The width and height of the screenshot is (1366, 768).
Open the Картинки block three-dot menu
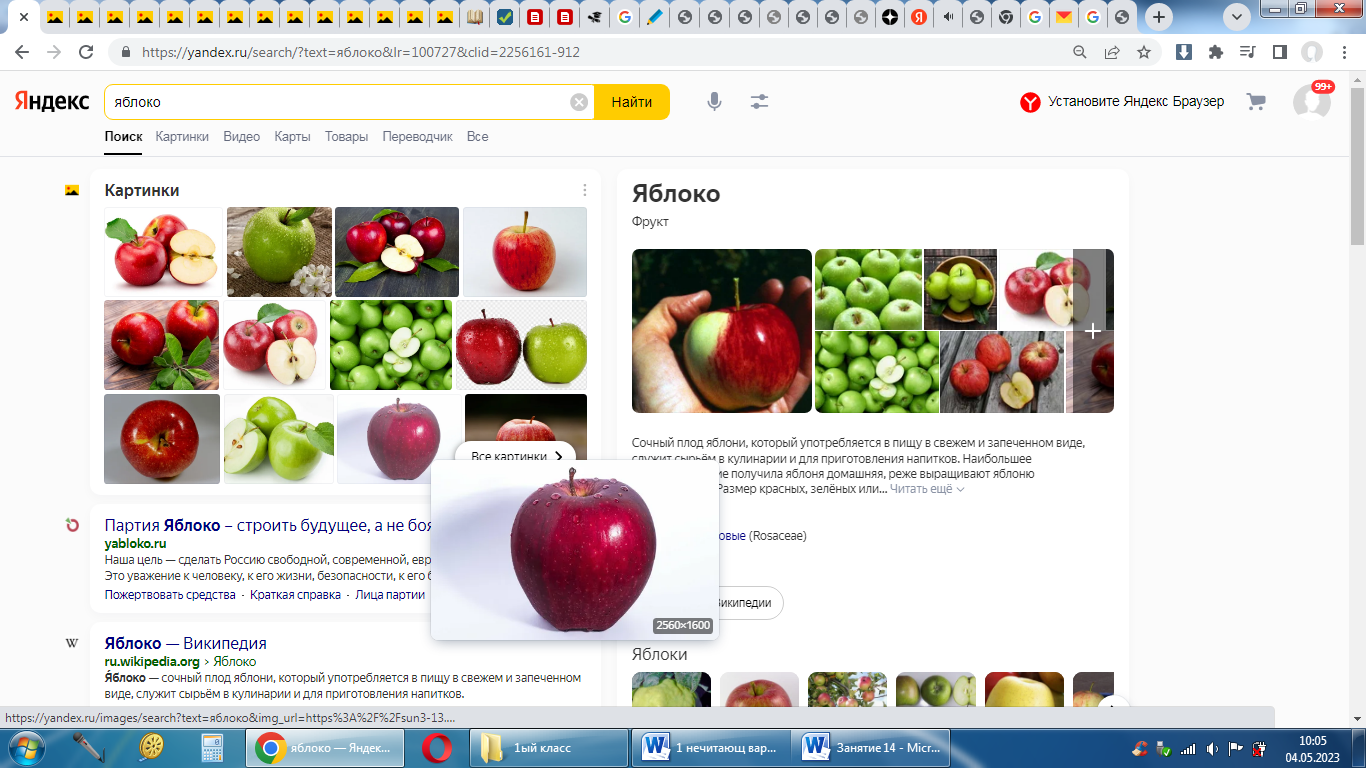(x=585, y=190)
